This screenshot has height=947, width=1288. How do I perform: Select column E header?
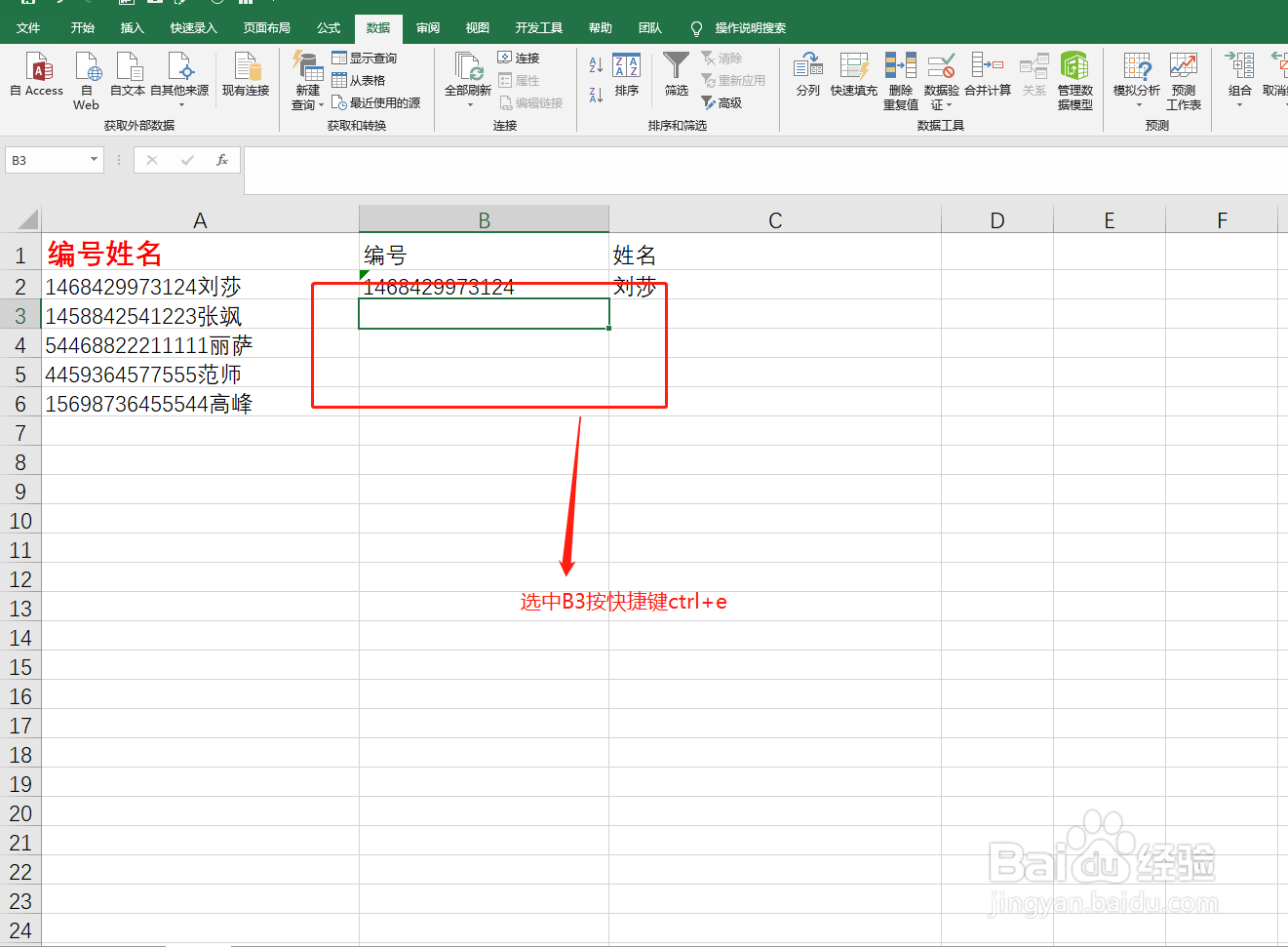(x=1110, y=220)
